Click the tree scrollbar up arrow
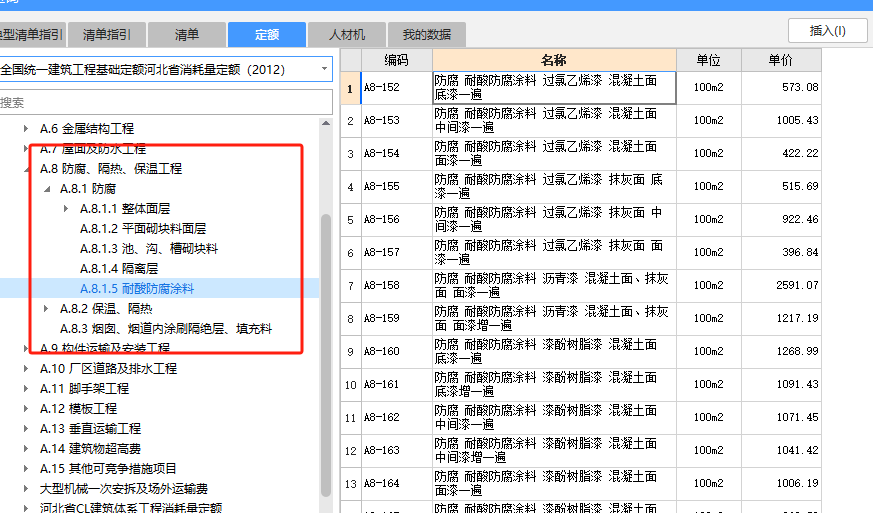The image size is (873, 513). [x=326, y=123]
